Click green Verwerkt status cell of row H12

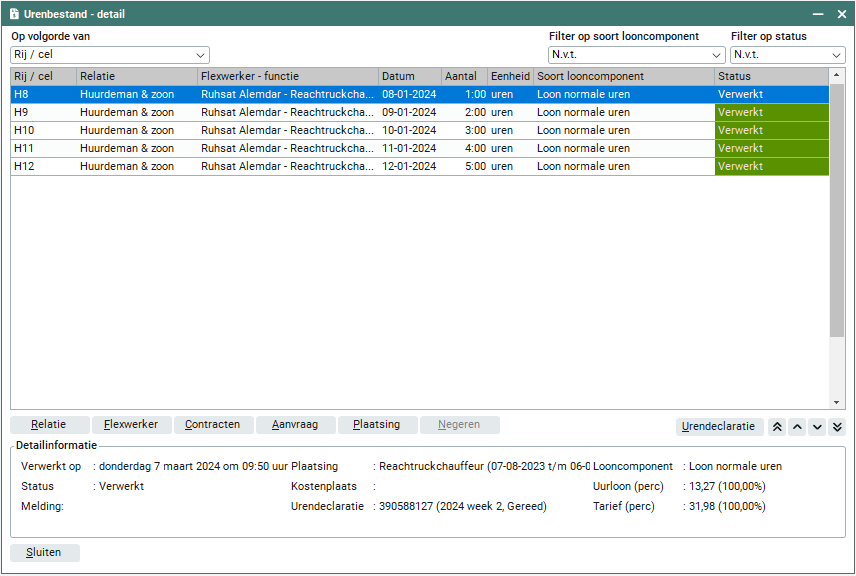pos(771,166)
